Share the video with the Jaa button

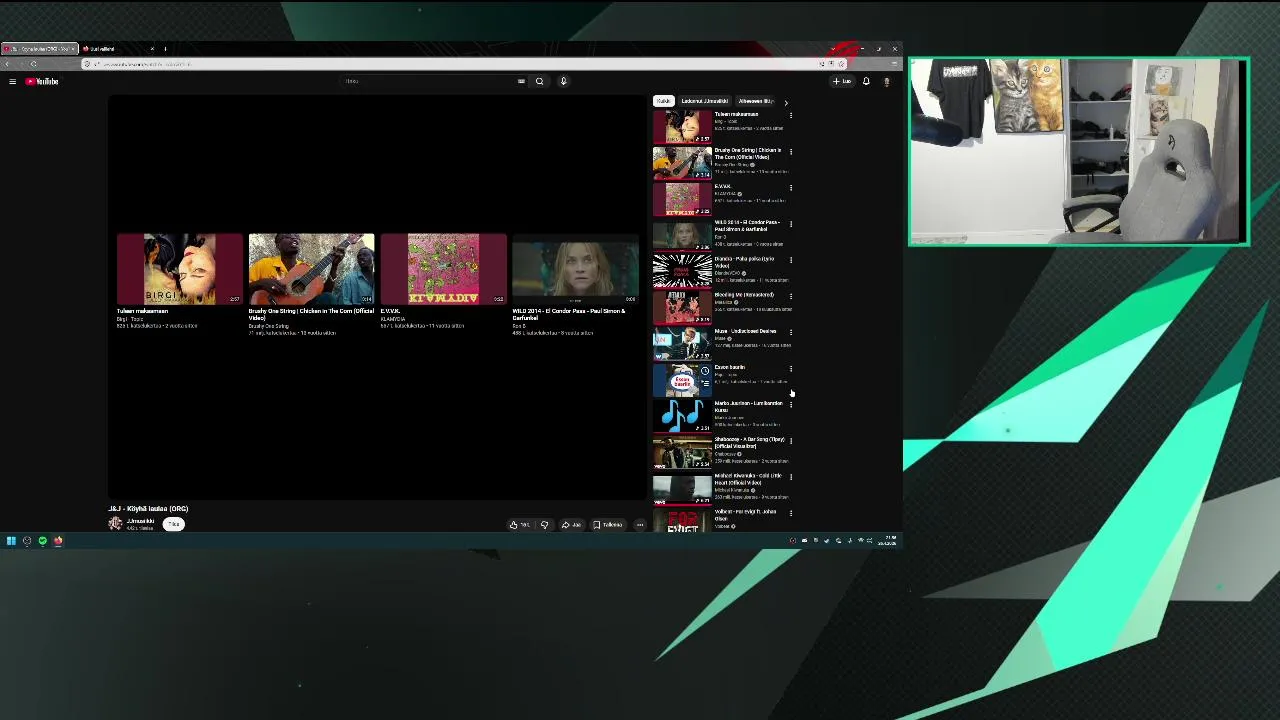click(571, 525)
